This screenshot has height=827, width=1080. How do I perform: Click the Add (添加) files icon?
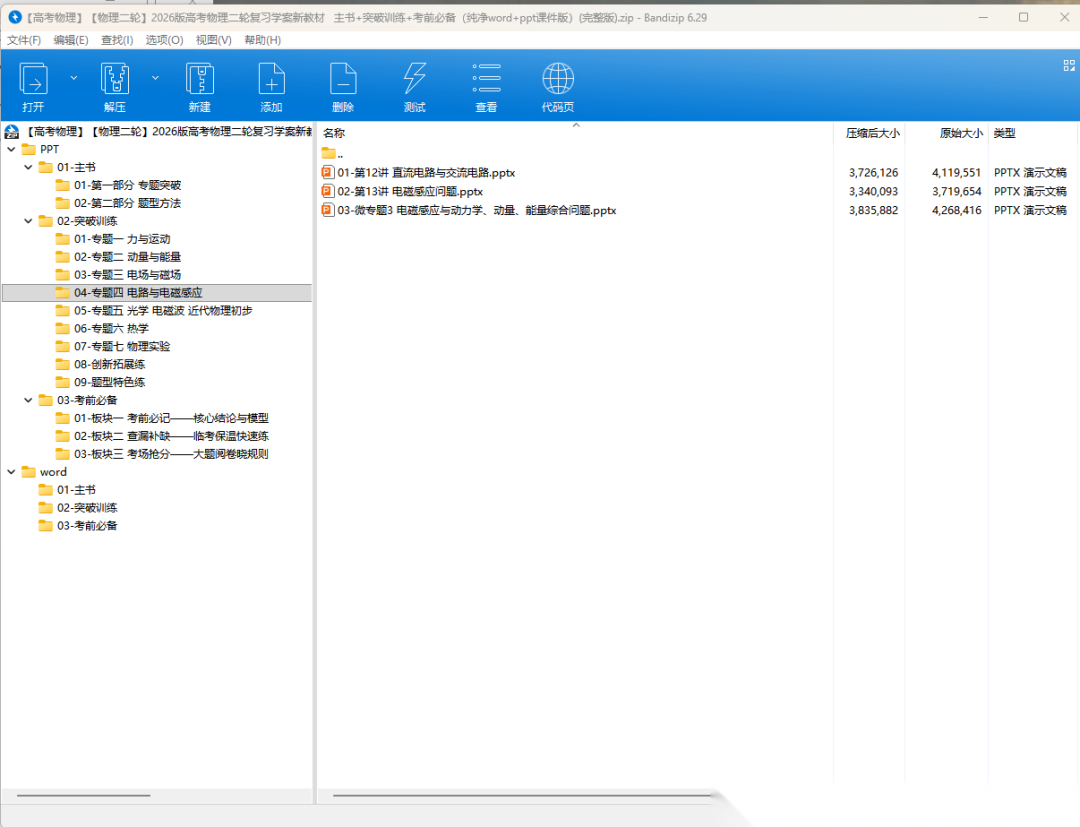(271, 80)
